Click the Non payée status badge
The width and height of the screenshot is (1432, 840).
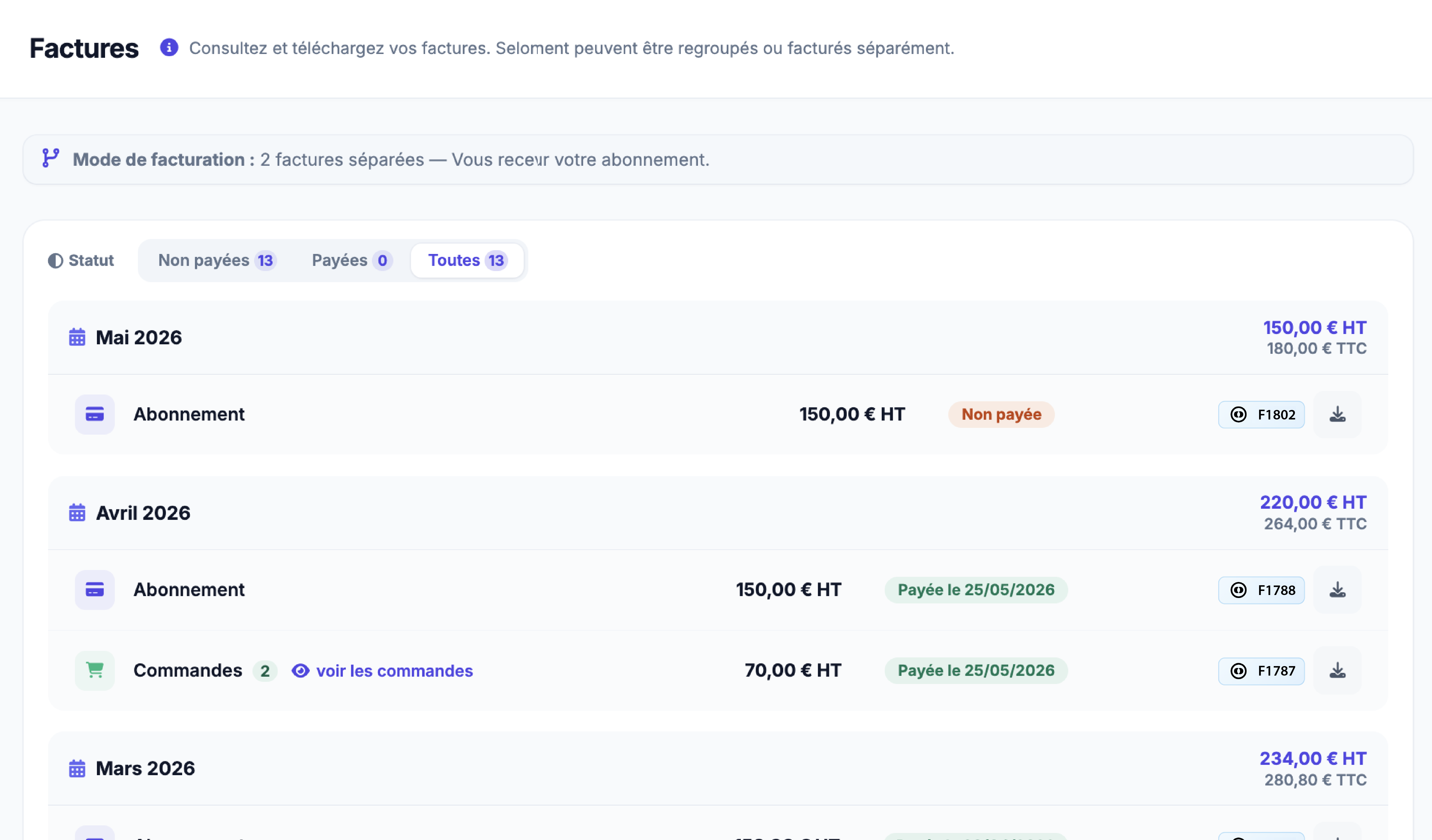[x=1001, y=415]
